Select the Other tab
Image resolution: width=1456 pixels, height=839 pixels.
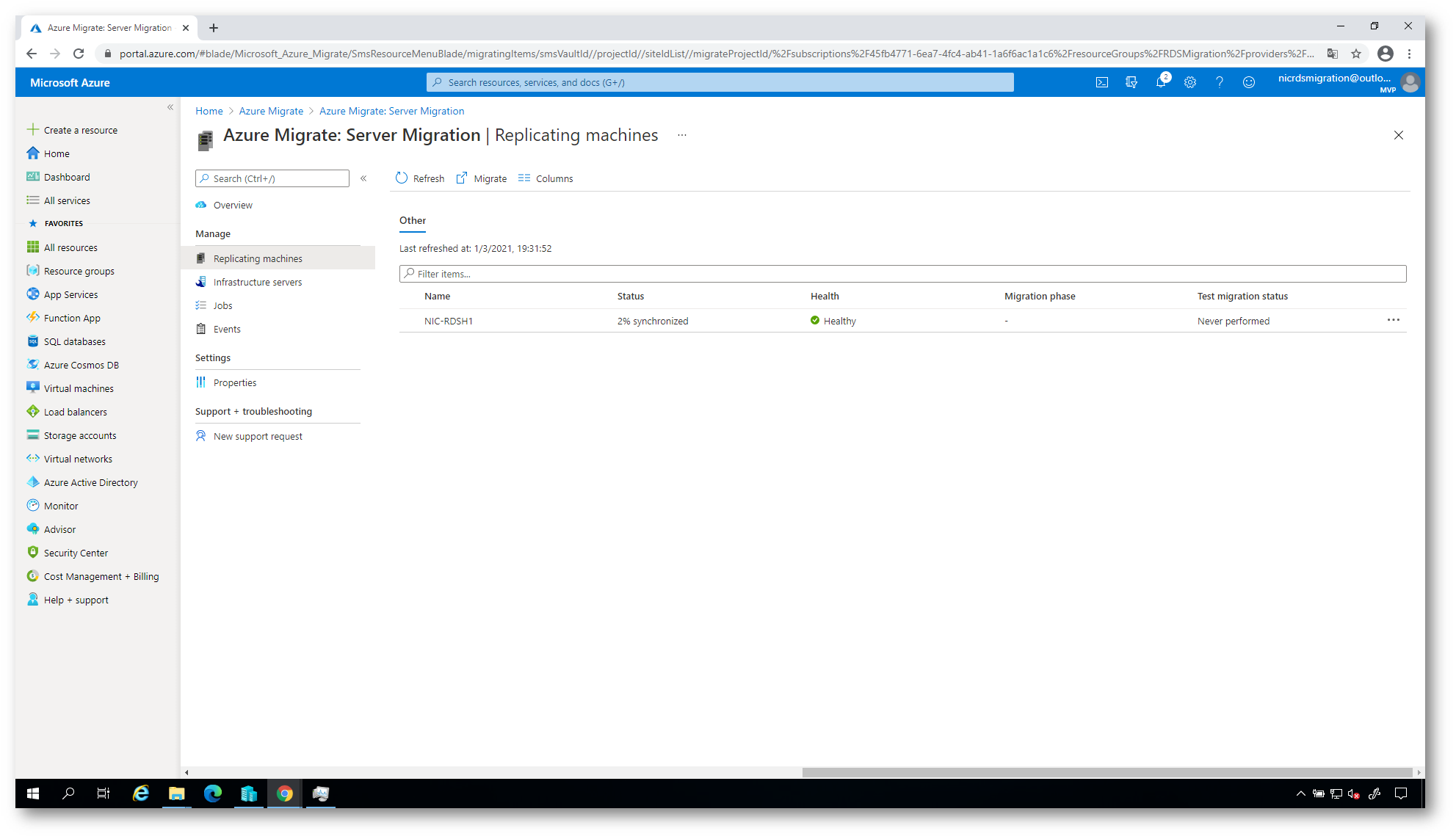413,221
